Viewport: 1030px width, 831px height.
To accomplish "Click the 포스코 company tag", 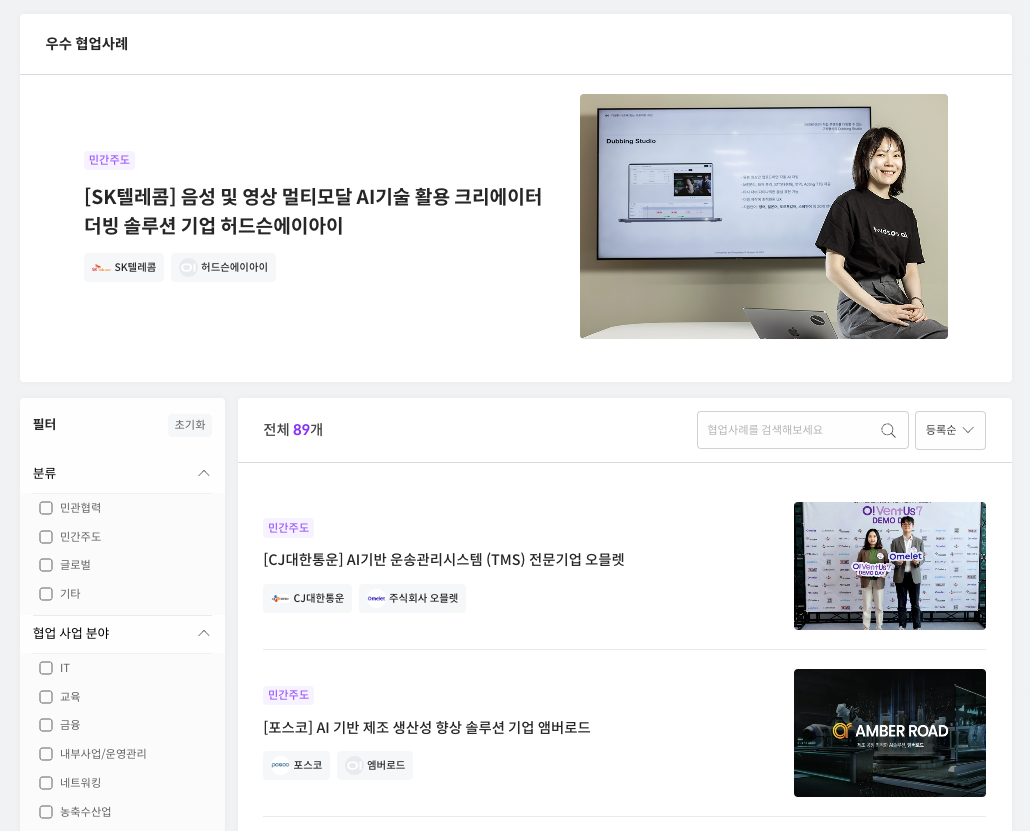I will pyautogui.click(x=296, y=765).
